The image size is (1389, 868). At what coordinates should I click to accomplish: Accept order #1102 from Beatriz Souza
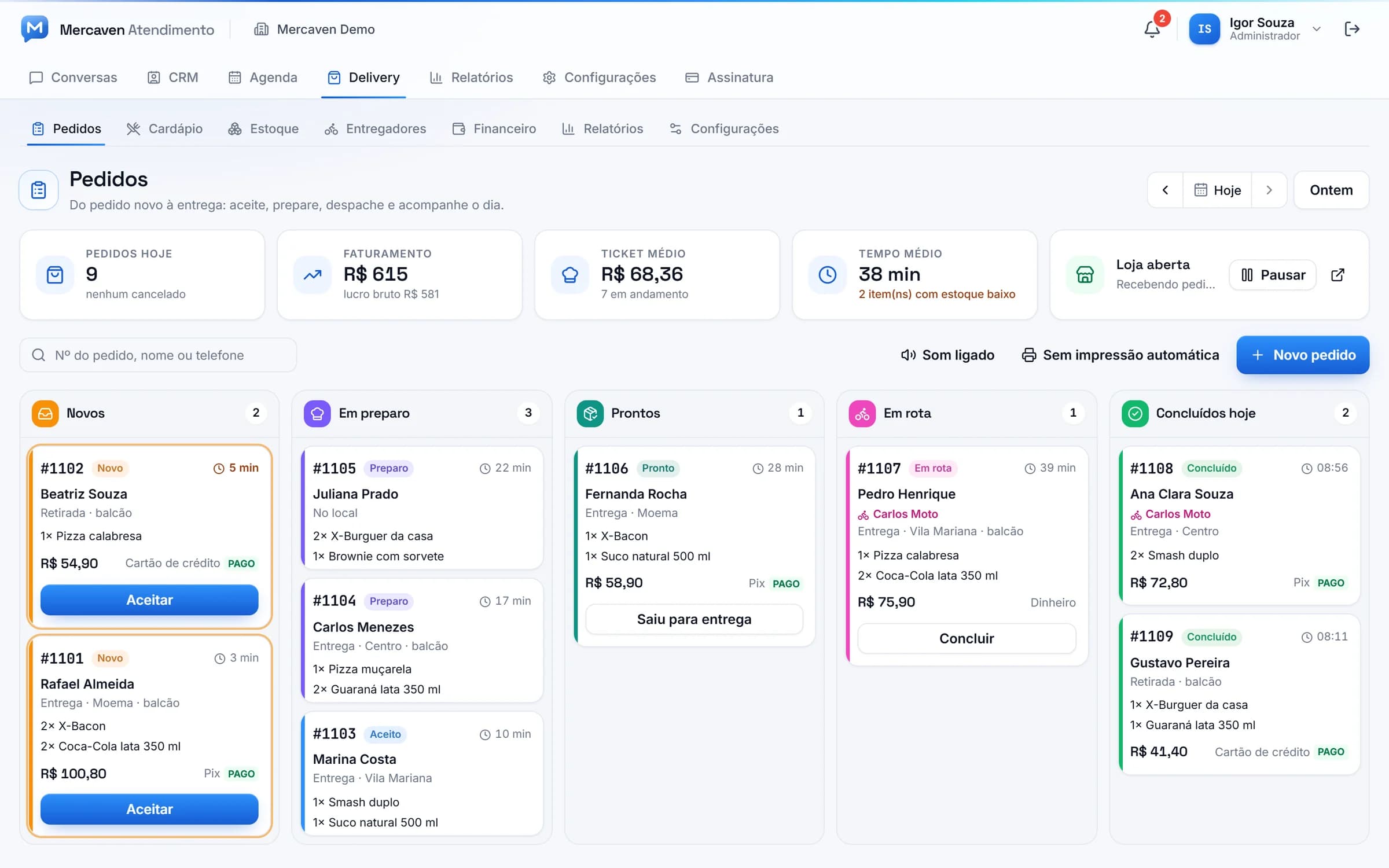click(149, 599)
